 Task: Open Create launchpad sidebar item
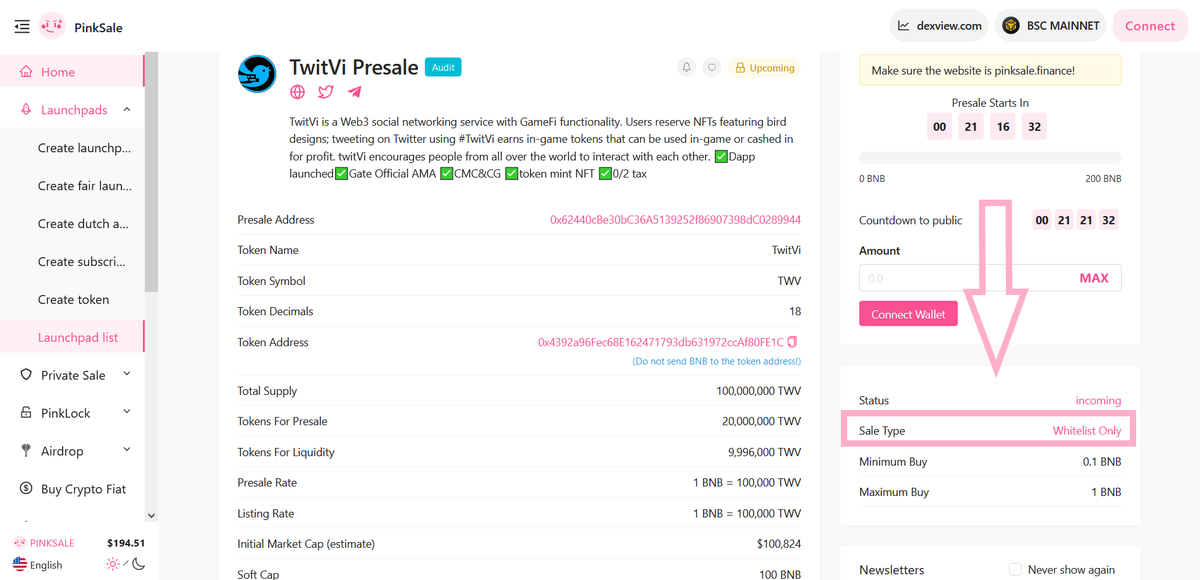click(84, 148)
